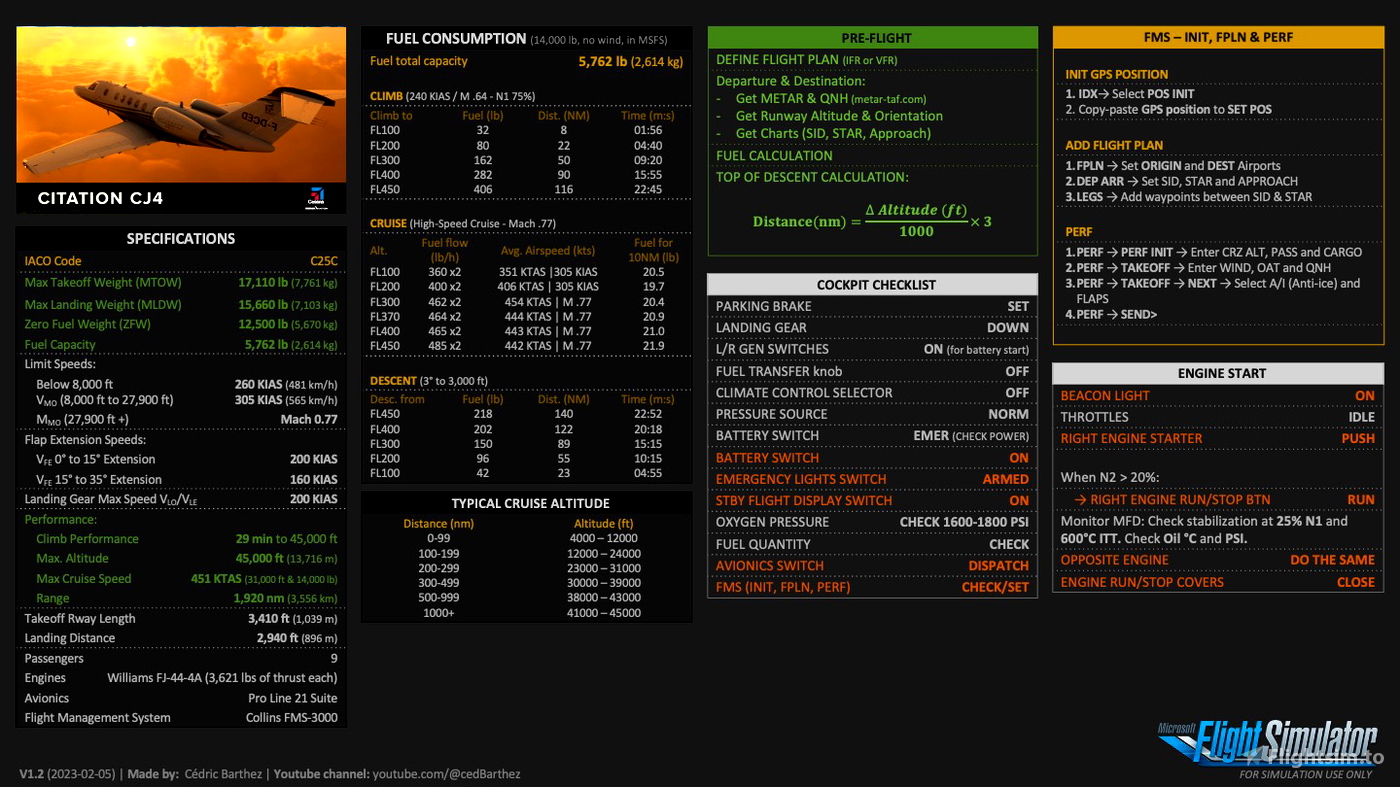Select the PRE-FLIGHT green header
Viewport: 1400px width, 787px height.
point(875,38)
